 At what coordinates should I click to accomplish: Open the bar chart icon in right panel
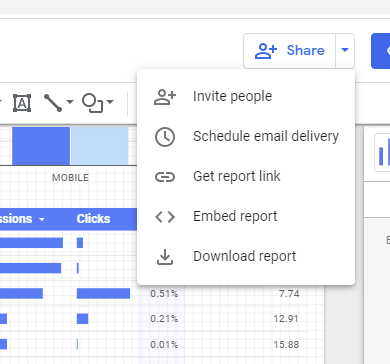(x=383, y=153)
